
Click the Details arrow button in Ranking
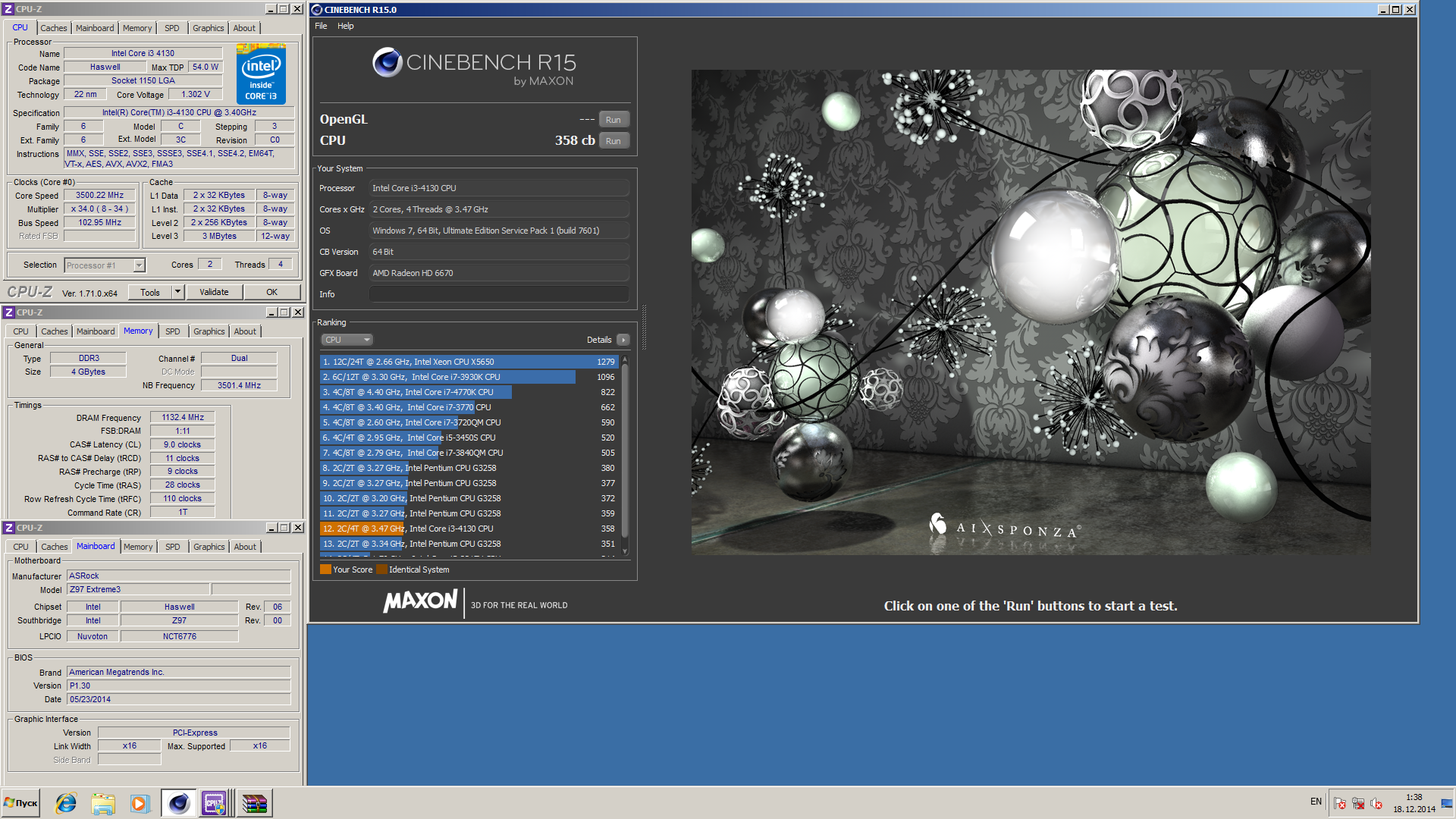click(623, 340)
